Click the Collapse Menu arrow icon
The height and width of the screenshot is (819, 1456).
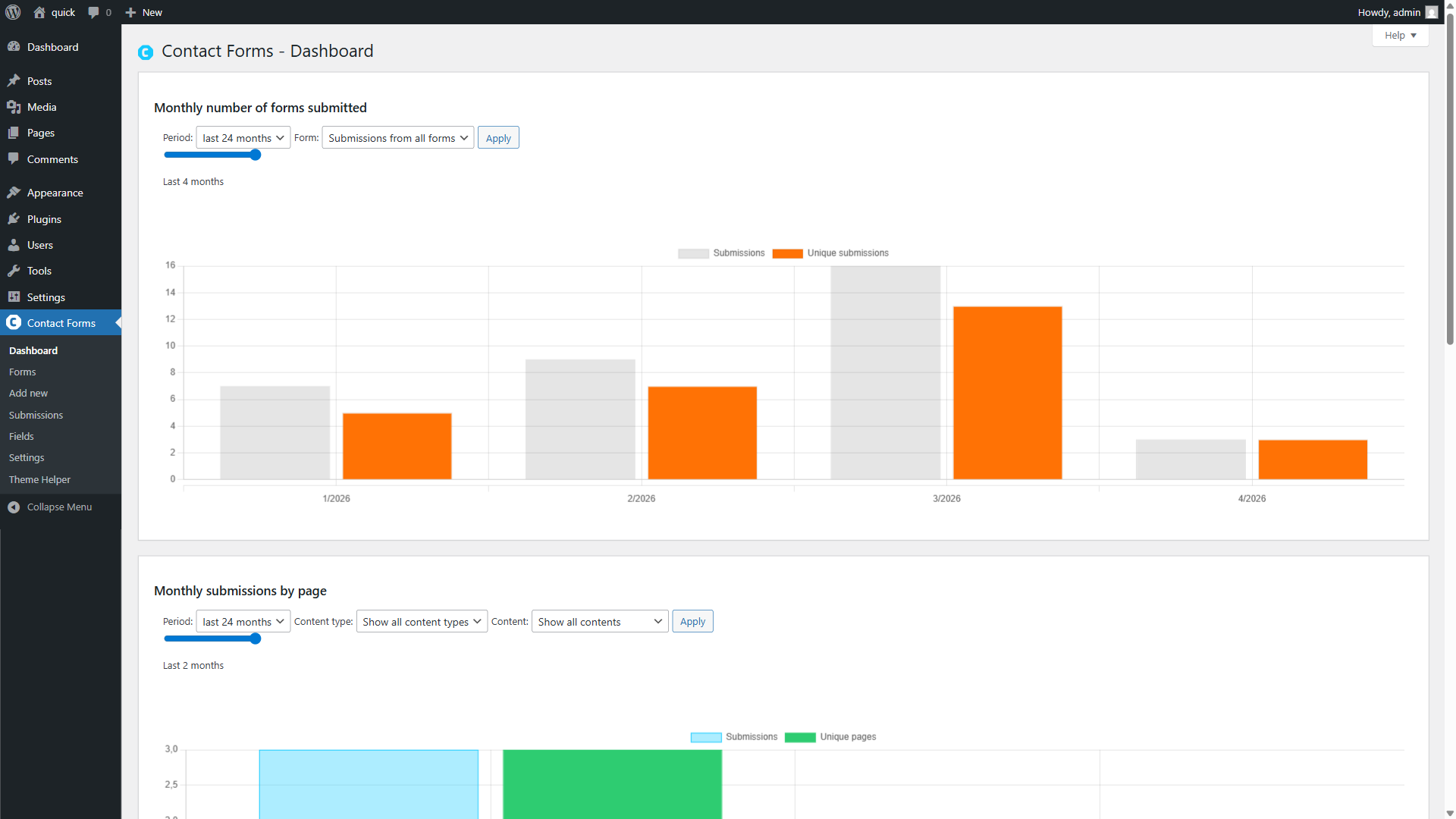click(14, 507)
